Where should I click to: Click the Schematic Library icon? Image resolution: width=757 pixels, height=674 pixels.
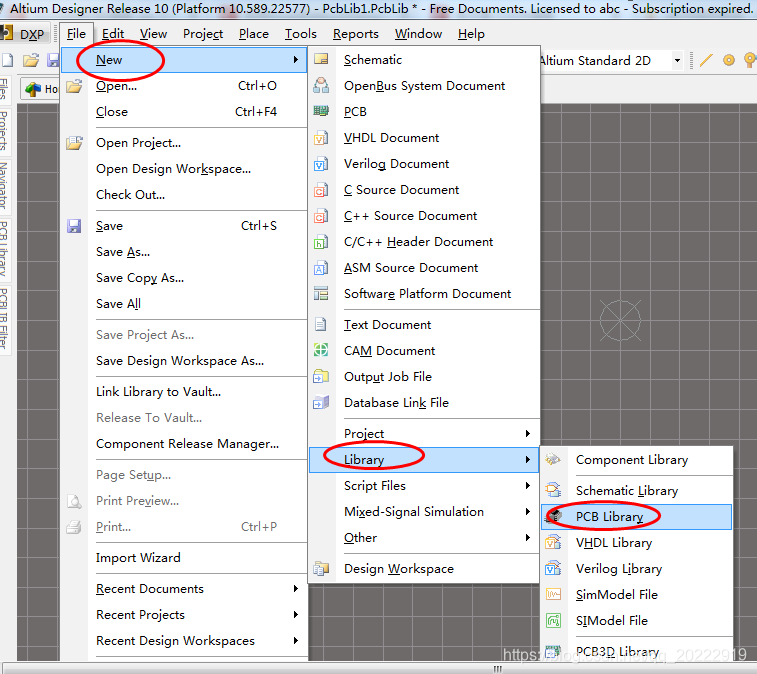(x=553, y=490)
